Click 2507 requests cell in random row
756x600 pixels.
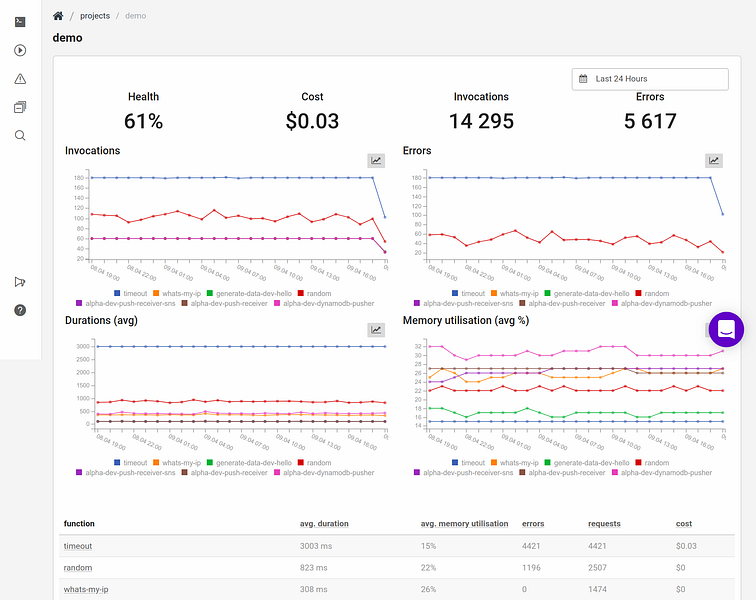[597, 568]
